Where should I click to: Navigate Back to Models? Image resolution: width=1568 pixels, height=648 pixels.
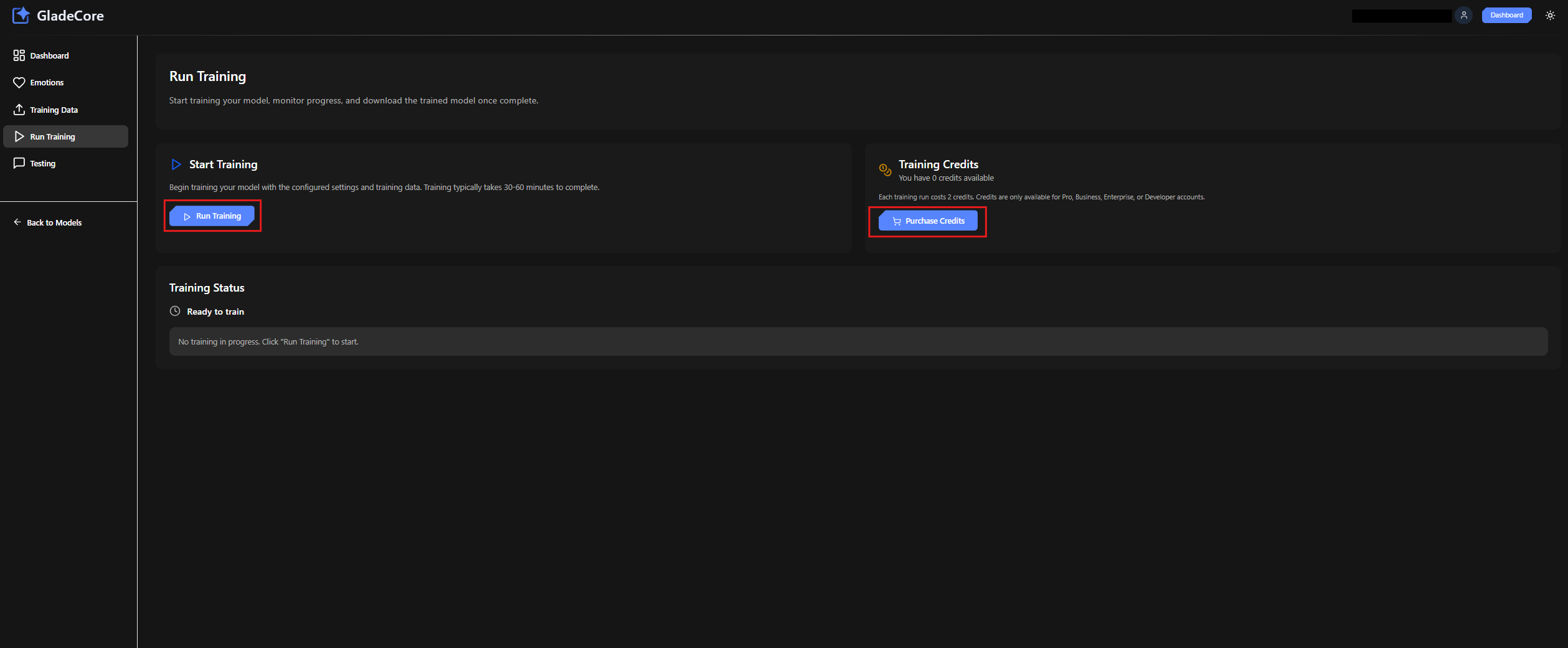point(54,222)
